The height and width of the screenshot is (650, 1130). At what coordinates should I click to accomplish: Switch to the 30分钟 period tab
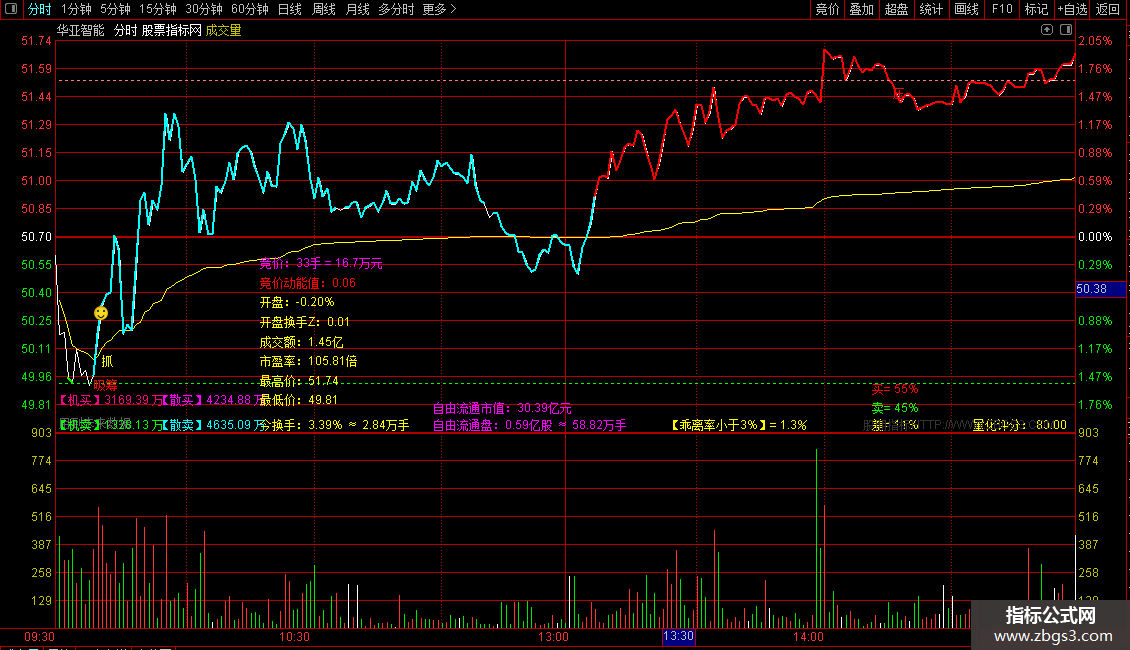[204, 9]
